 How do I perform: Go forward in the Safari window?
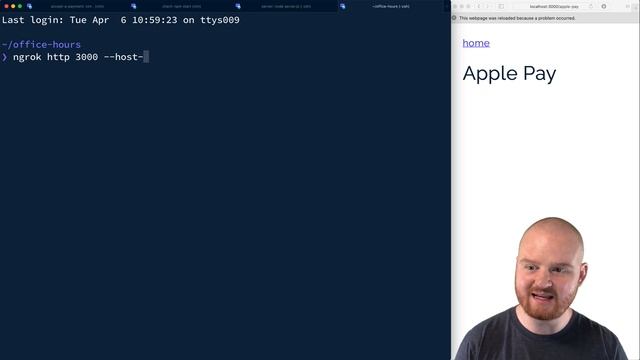point(487,7)
